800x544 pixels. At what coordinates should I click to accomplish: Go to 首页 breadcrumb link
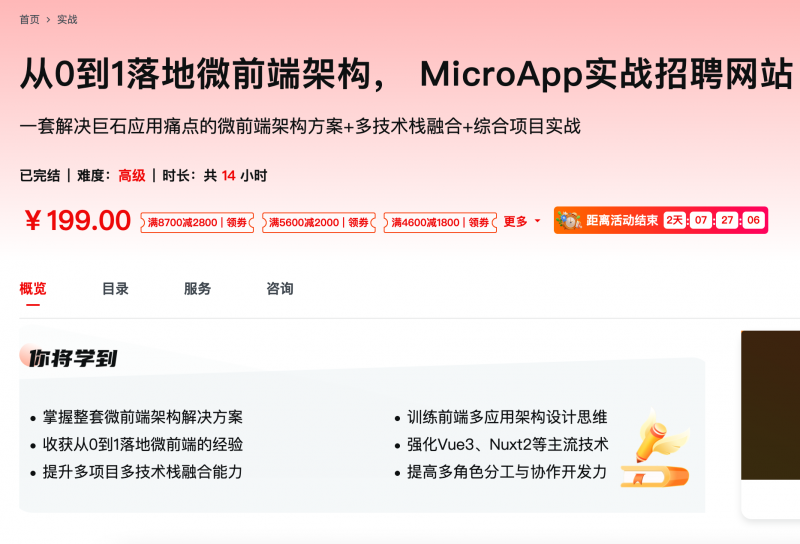click(29, 19)
